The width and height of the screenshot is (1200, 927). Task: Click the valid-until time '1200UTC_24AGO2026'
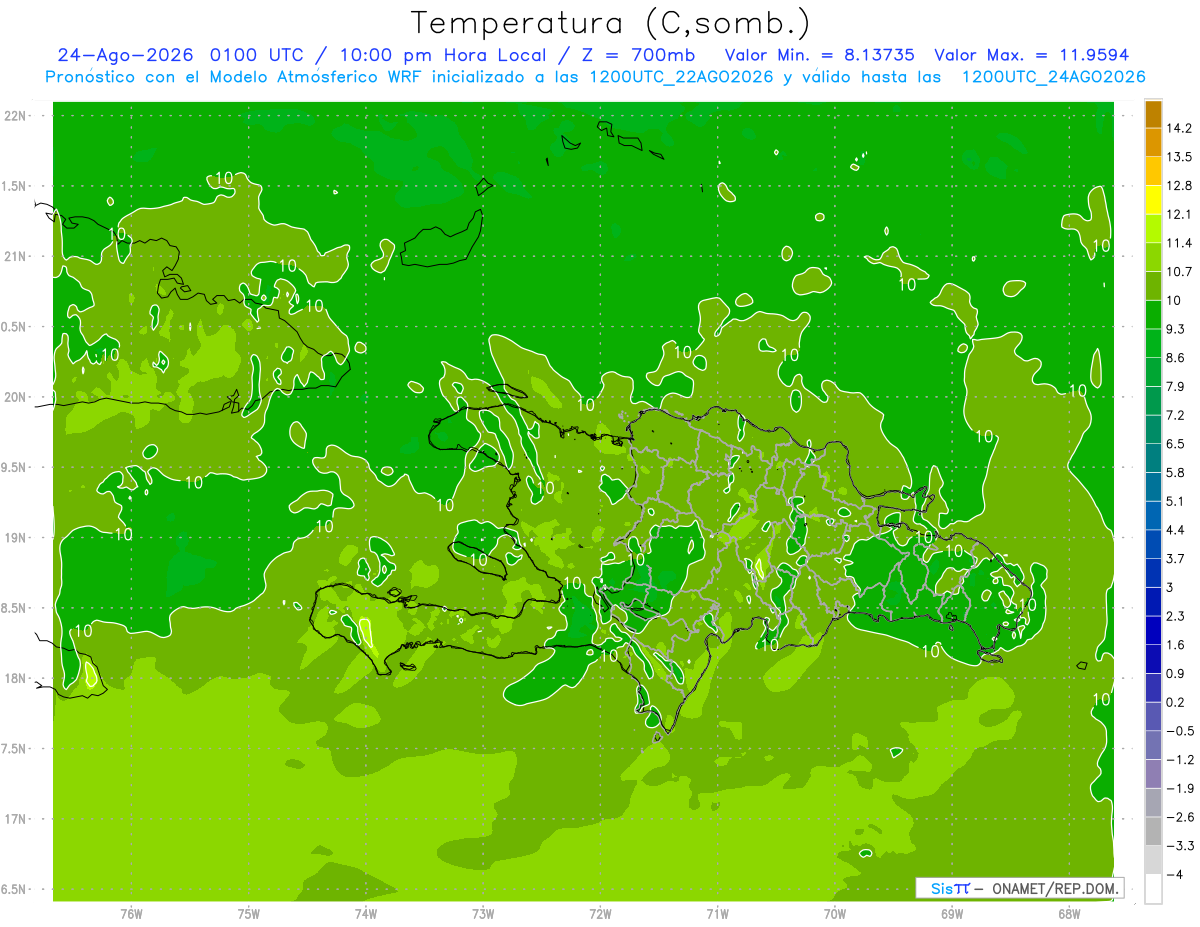click(x=1053, y=77)
